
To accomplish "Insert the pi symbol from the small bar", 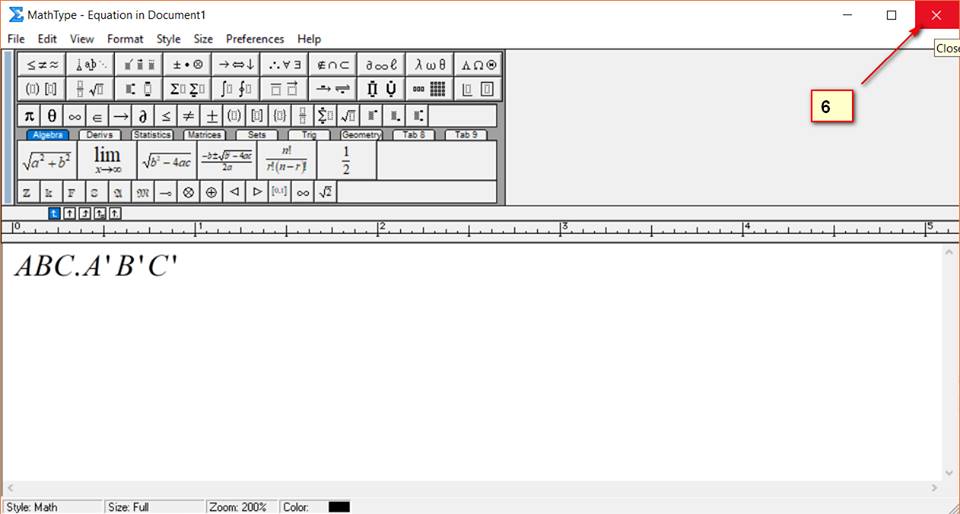I will 28,115.
